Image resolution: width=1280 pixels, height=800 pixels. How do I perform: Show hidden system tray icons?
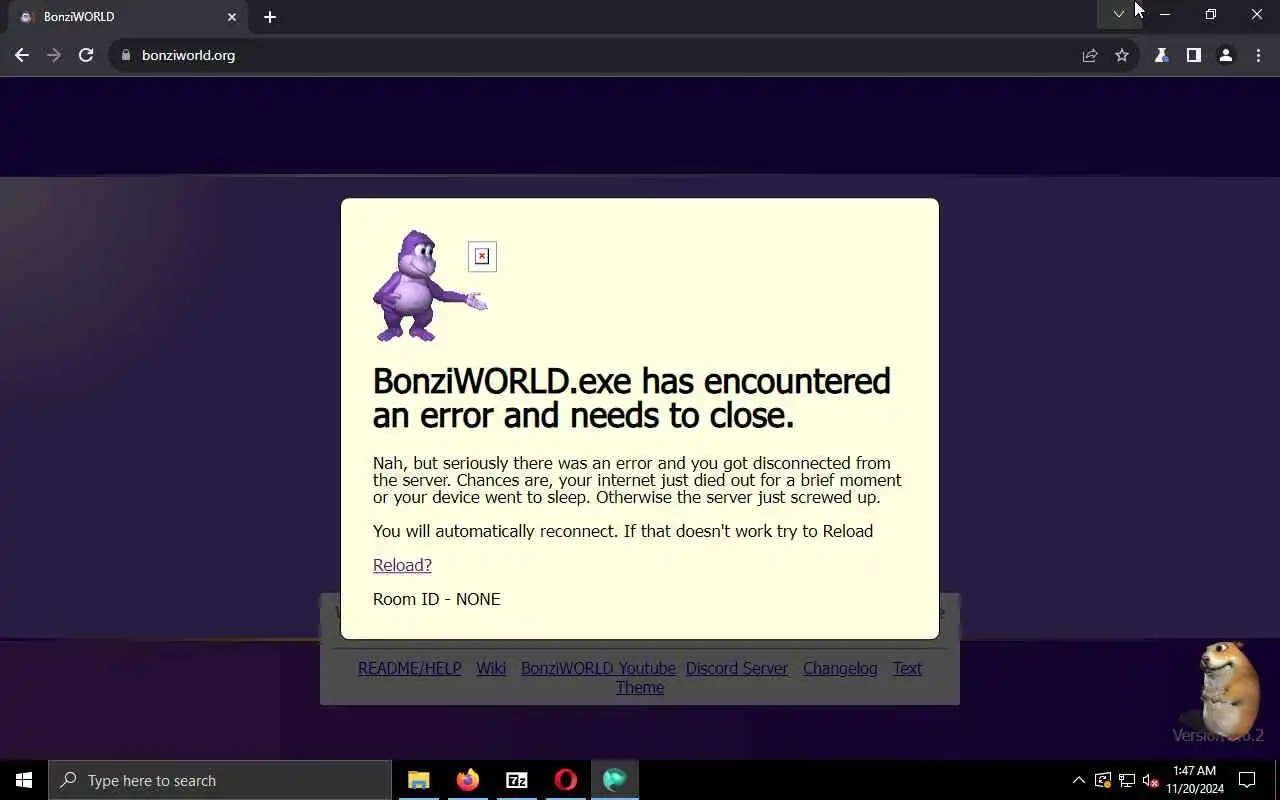pyautogui.click(x=1078, y=780)
